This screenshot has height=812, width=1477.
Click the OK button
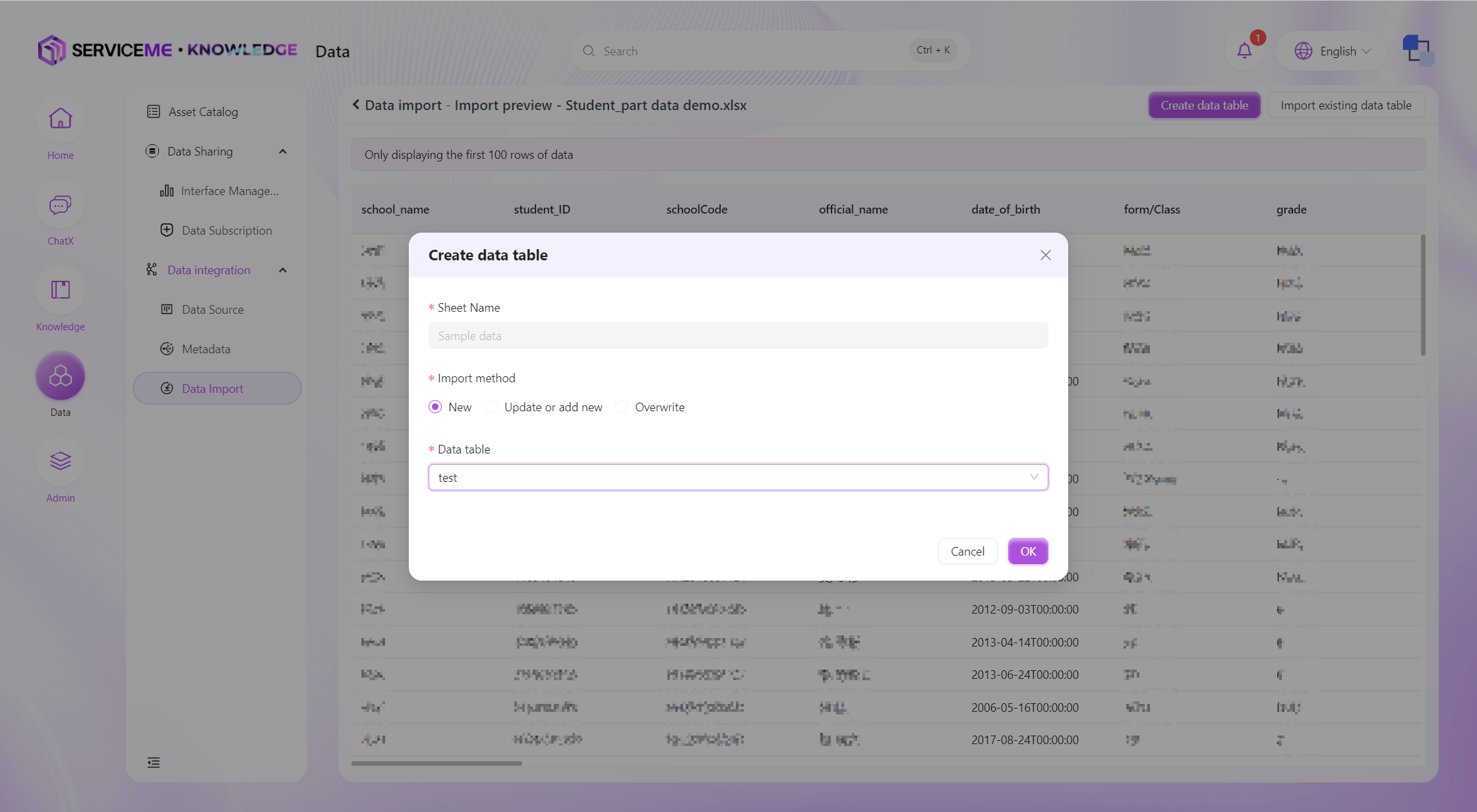point(1028,552)
